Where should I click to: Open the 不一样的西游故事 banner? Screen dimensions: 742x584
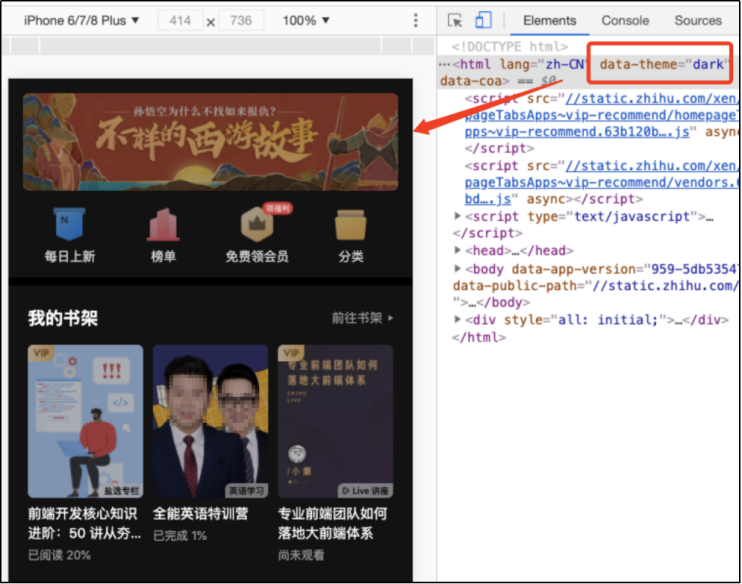point(211,142)
